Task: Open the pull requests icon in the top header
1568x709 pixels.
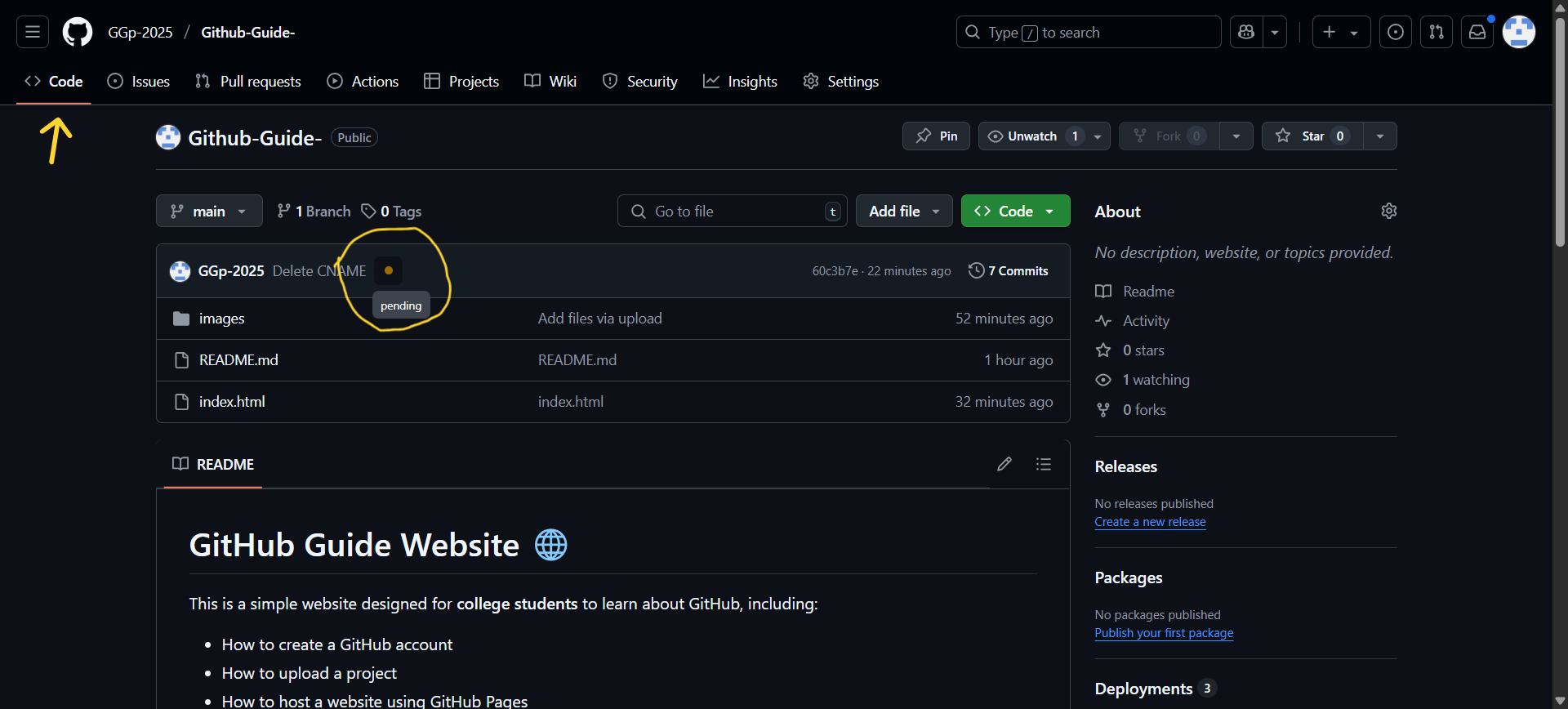Action: pyautogui.click(x=1437, y=32)
